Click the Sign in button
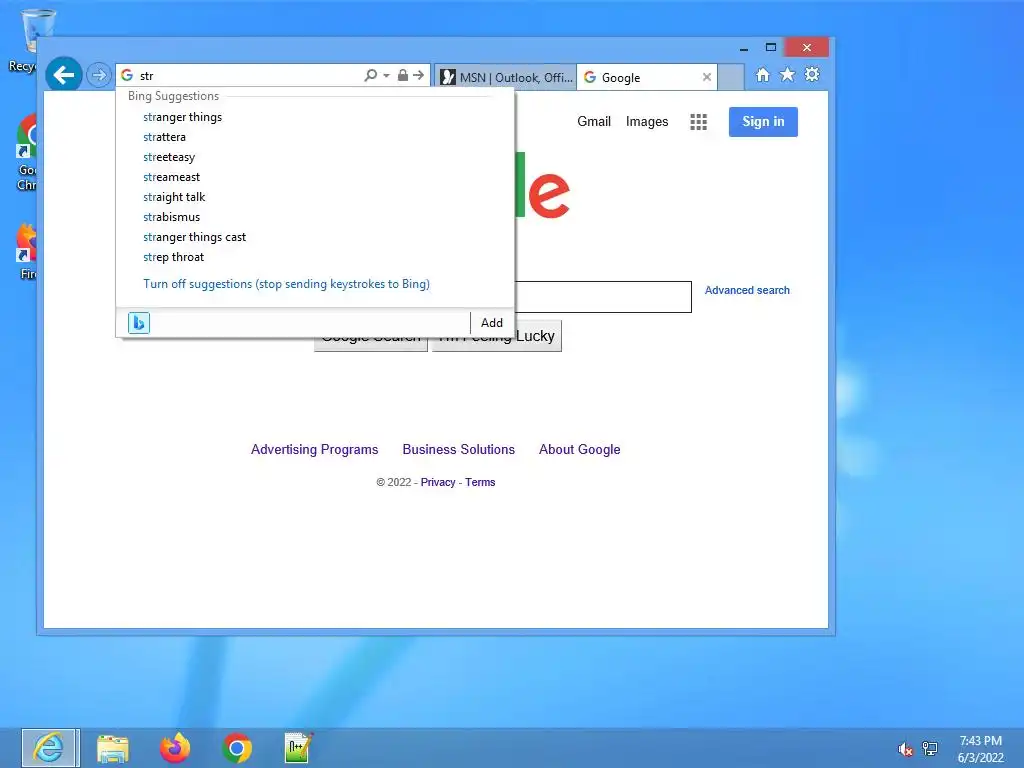The image size is (1024, 768). [x=763, y=121]
